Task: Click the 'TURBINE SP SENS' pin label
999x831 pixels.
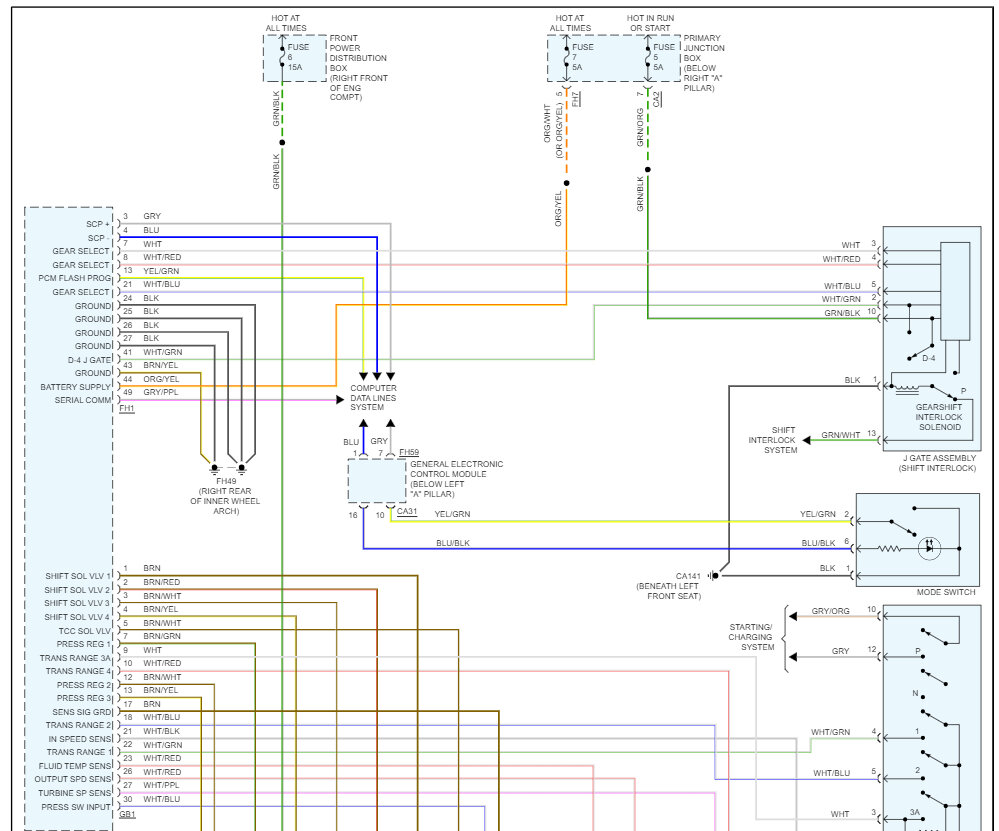Action: 75,793
